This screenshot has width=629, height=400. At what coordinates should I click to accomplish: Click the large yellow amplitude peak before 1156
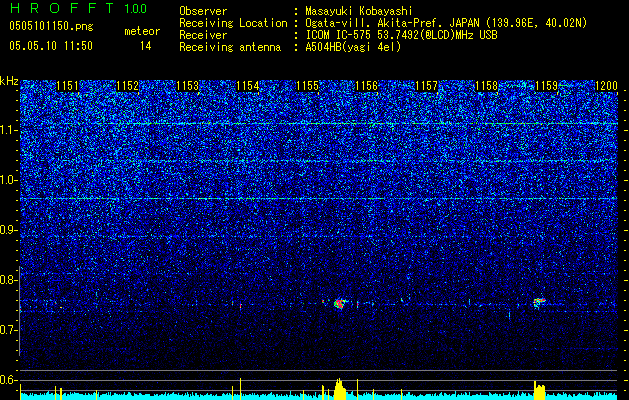tap(339, 388)
